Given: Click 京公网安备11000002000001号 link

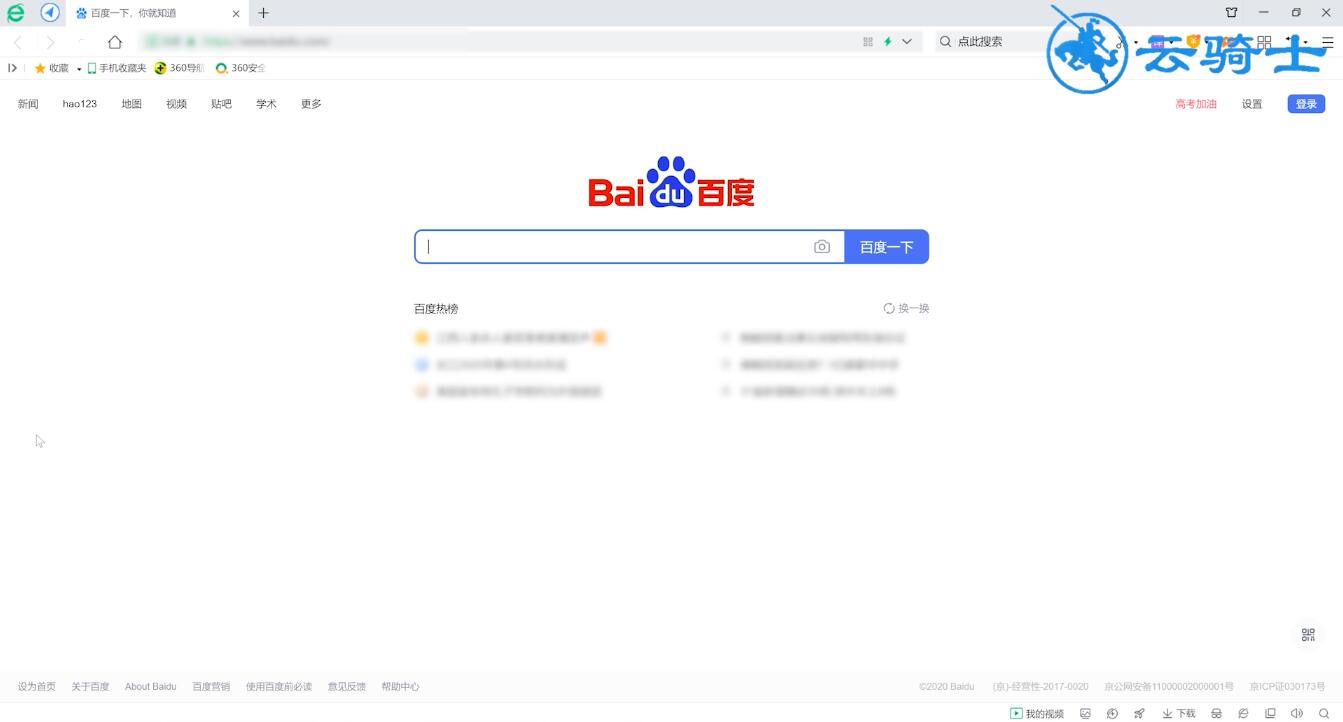Looking at the screenshot, I should 1169,687.
